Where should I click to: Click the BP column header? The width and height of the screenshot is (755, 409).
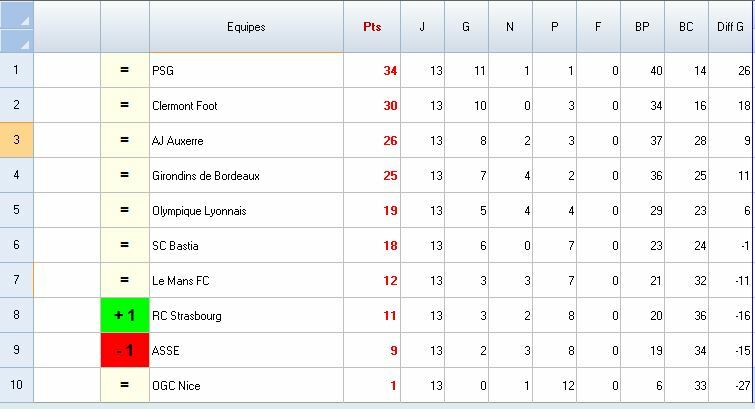click(x=642, y=27)
